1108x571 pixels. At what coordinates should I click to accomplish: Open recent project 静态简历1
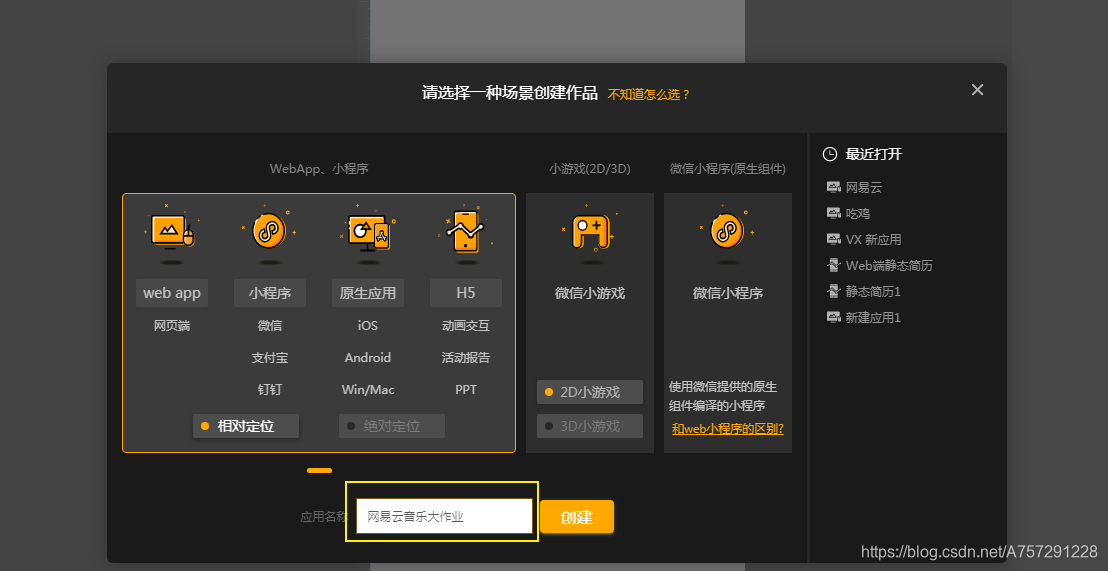[873, 290]
